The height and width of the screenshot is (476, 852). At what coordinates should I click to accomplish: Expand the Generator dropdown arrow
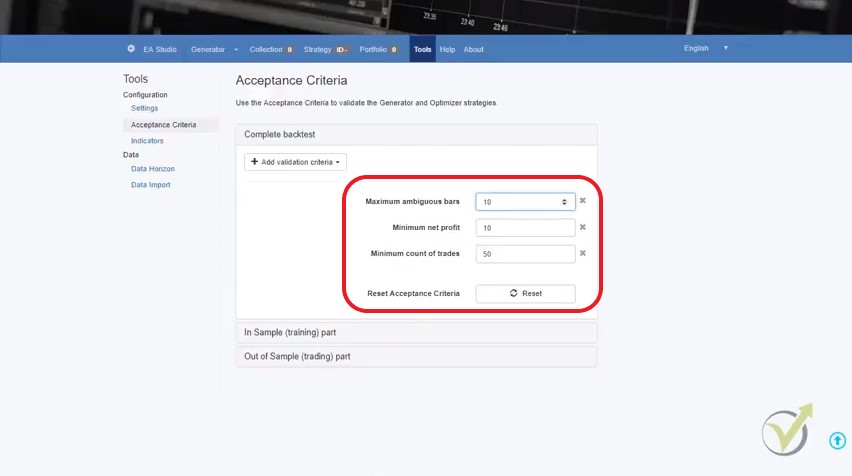coord(236,49)
